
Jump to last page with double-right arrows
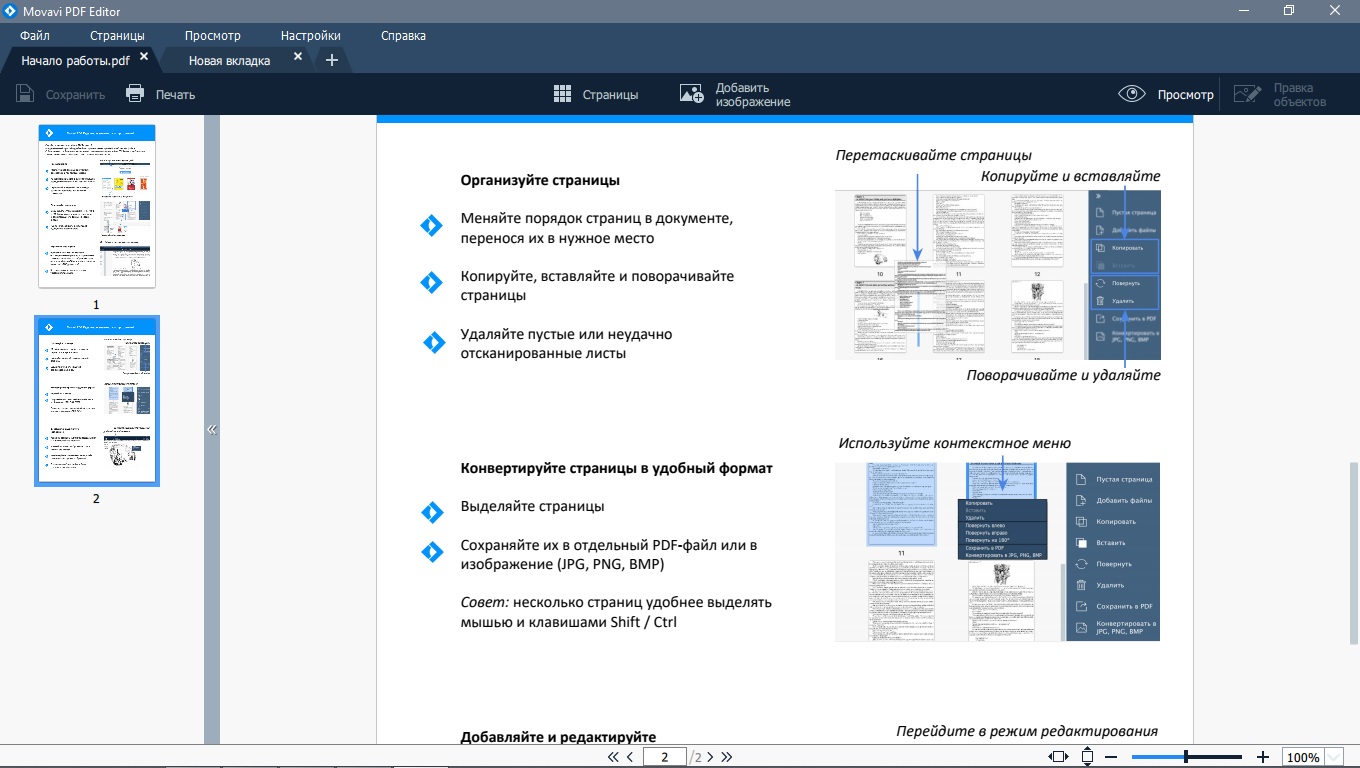pyautogui.click(x=727, y=757)
